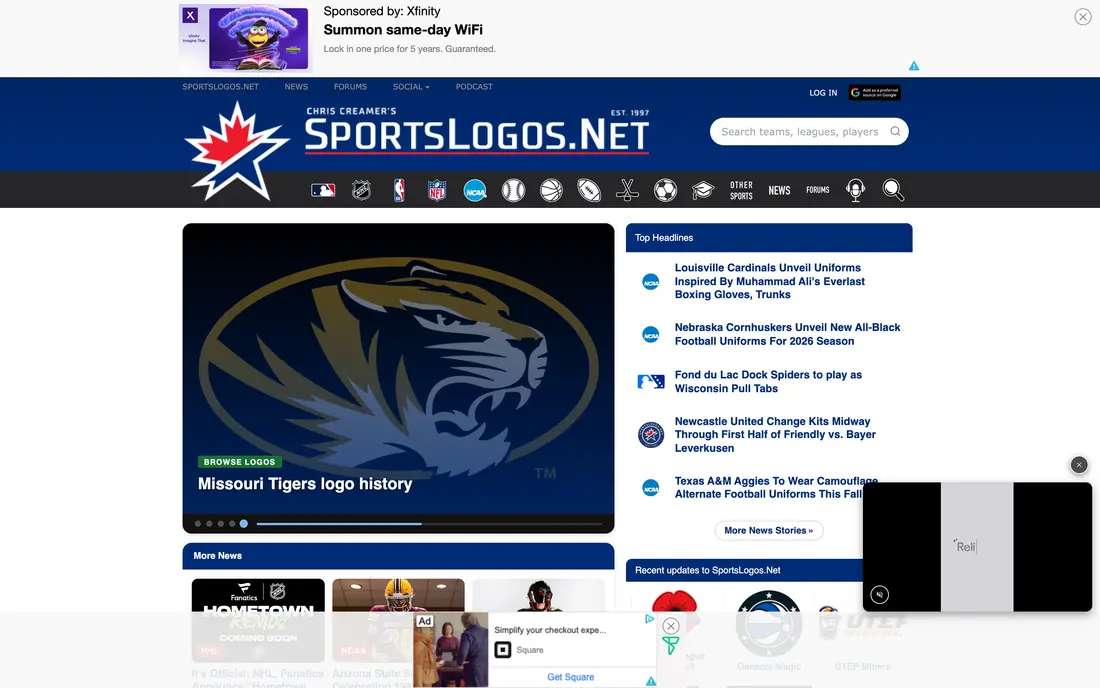This screenshot has width=1100, height=688.
Task: Select the fifth active carousel dot
Action: 243,524
